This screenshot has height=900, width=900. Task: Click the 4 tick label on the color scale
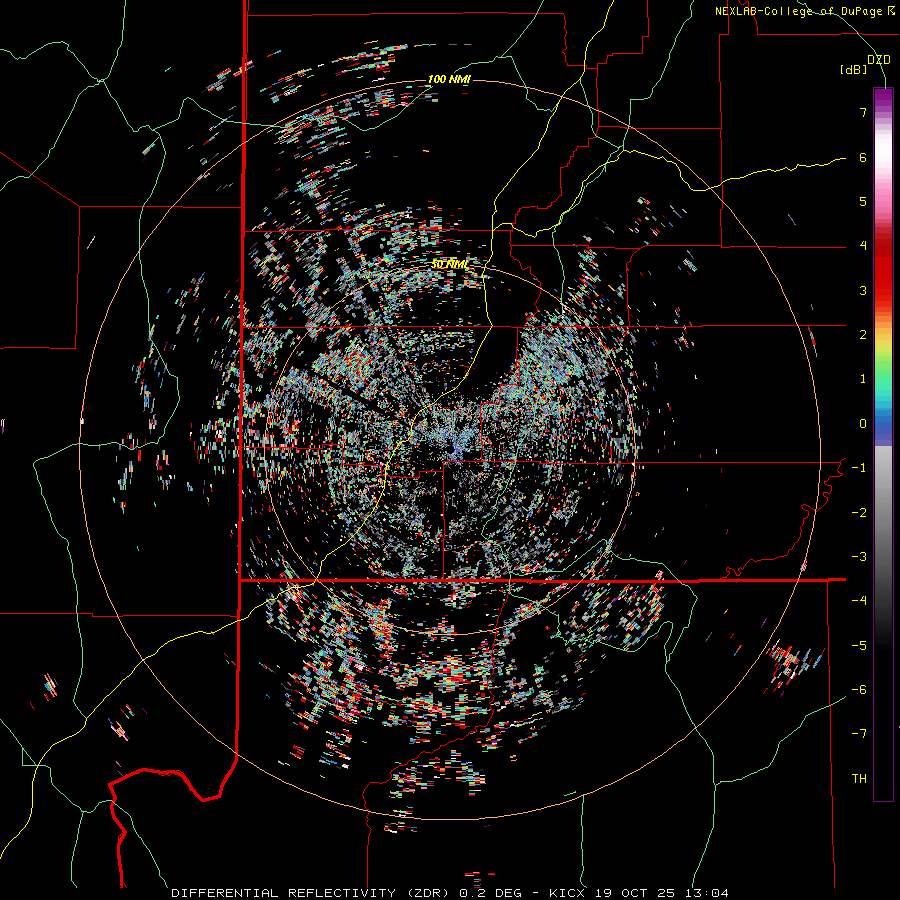point(863,246)
